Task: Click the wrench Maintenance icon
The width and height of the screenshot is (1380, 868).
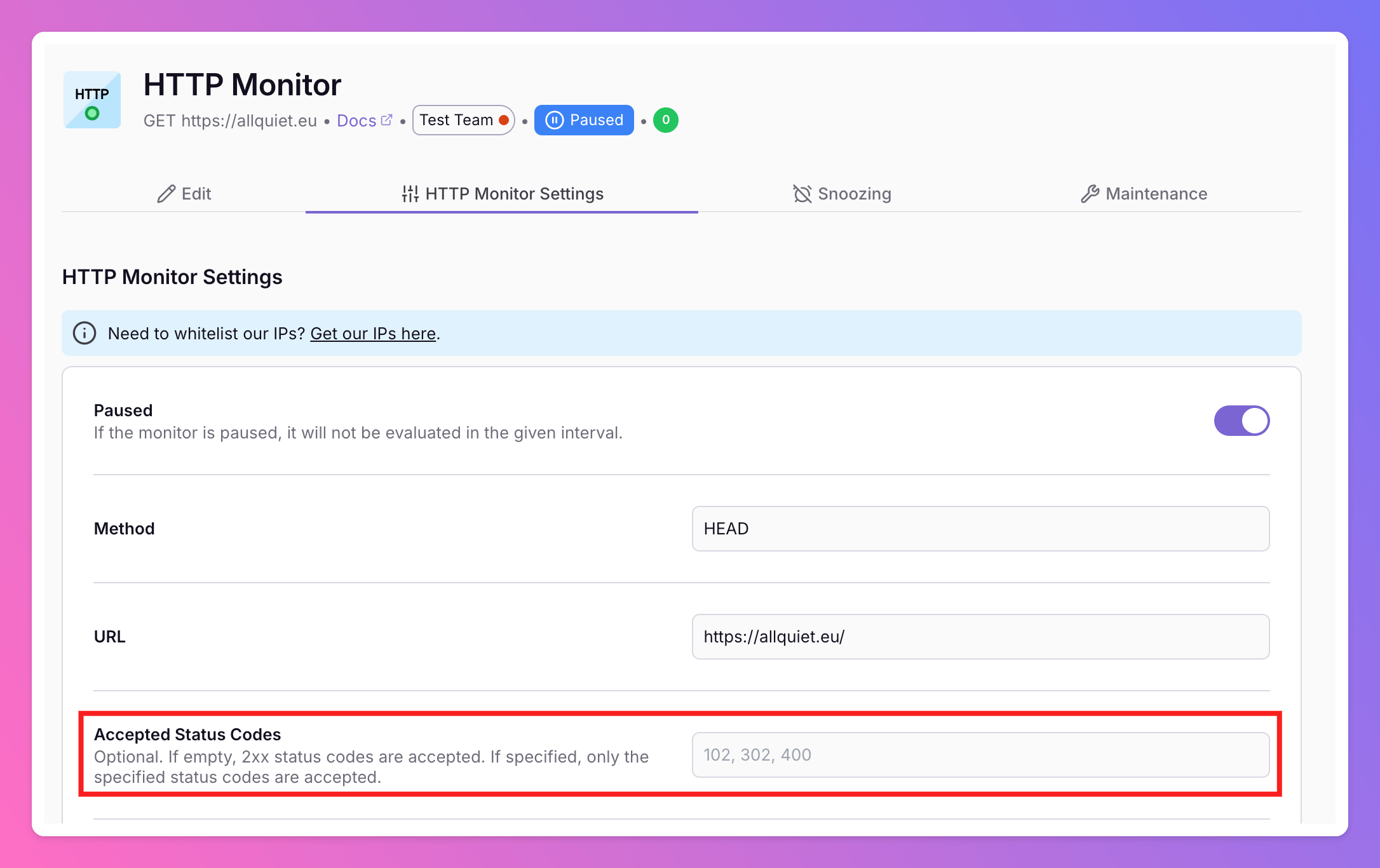Action: click(x=1090, y=194)
